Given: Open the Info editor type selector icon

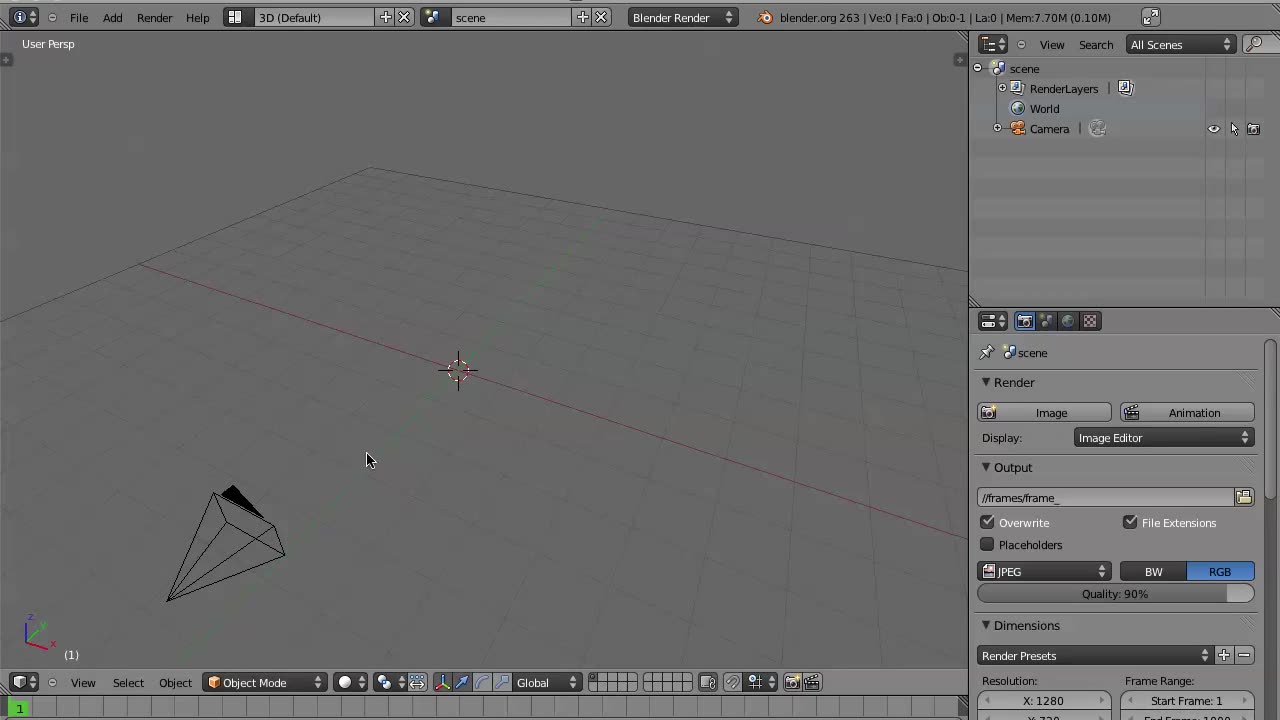Looking at the screenshot, I should click(24, 17).
